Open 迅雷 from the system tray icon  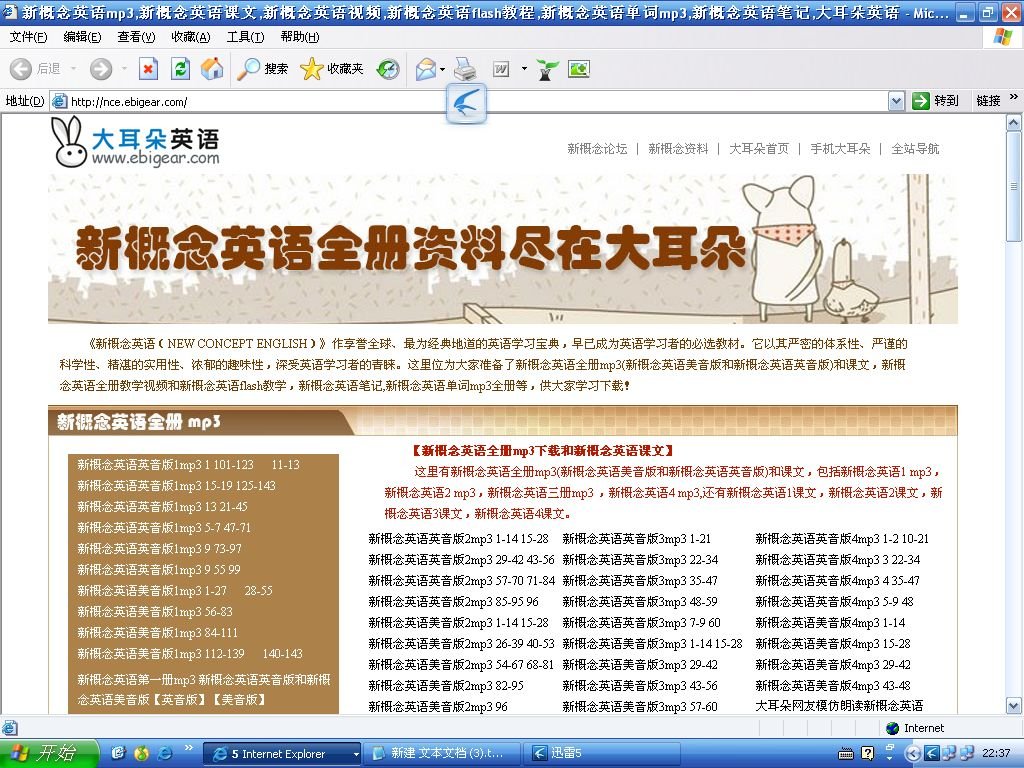pyautogui.click(x=931, y=752)
